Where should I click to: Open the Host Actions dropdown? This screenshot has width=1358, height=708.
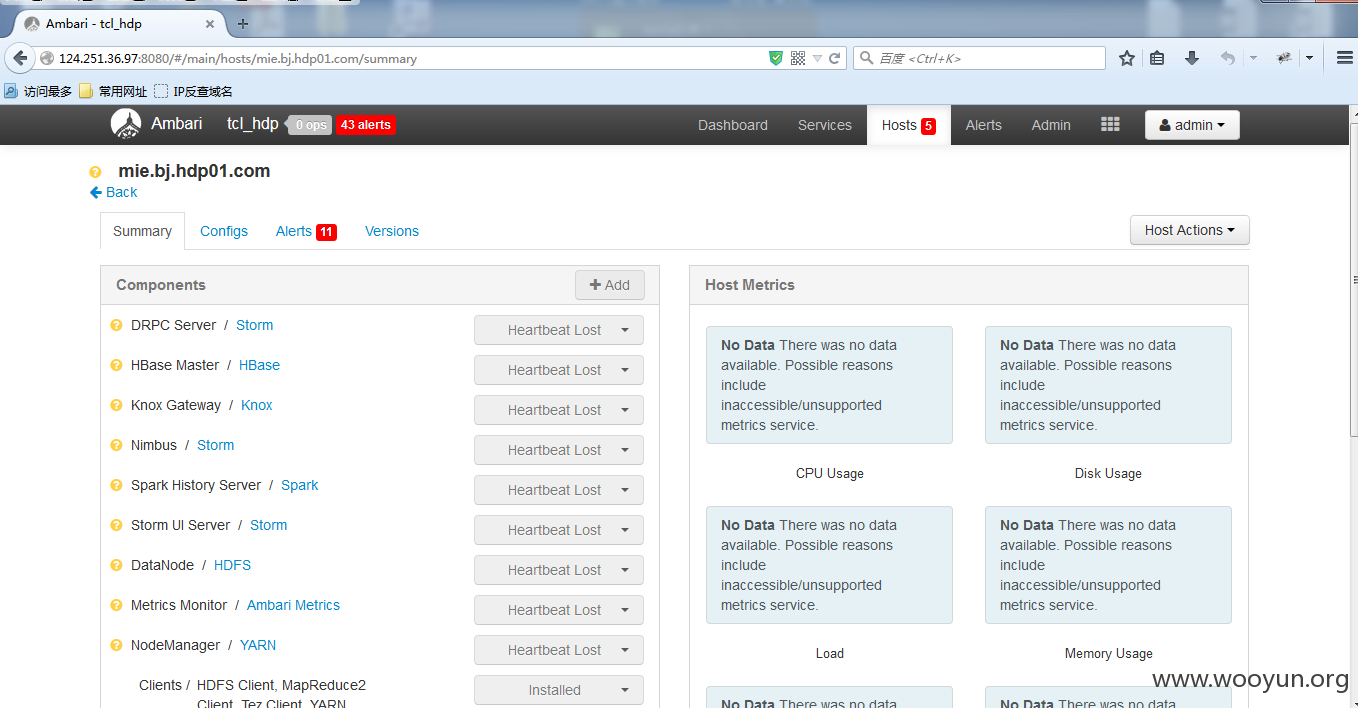1190,230
